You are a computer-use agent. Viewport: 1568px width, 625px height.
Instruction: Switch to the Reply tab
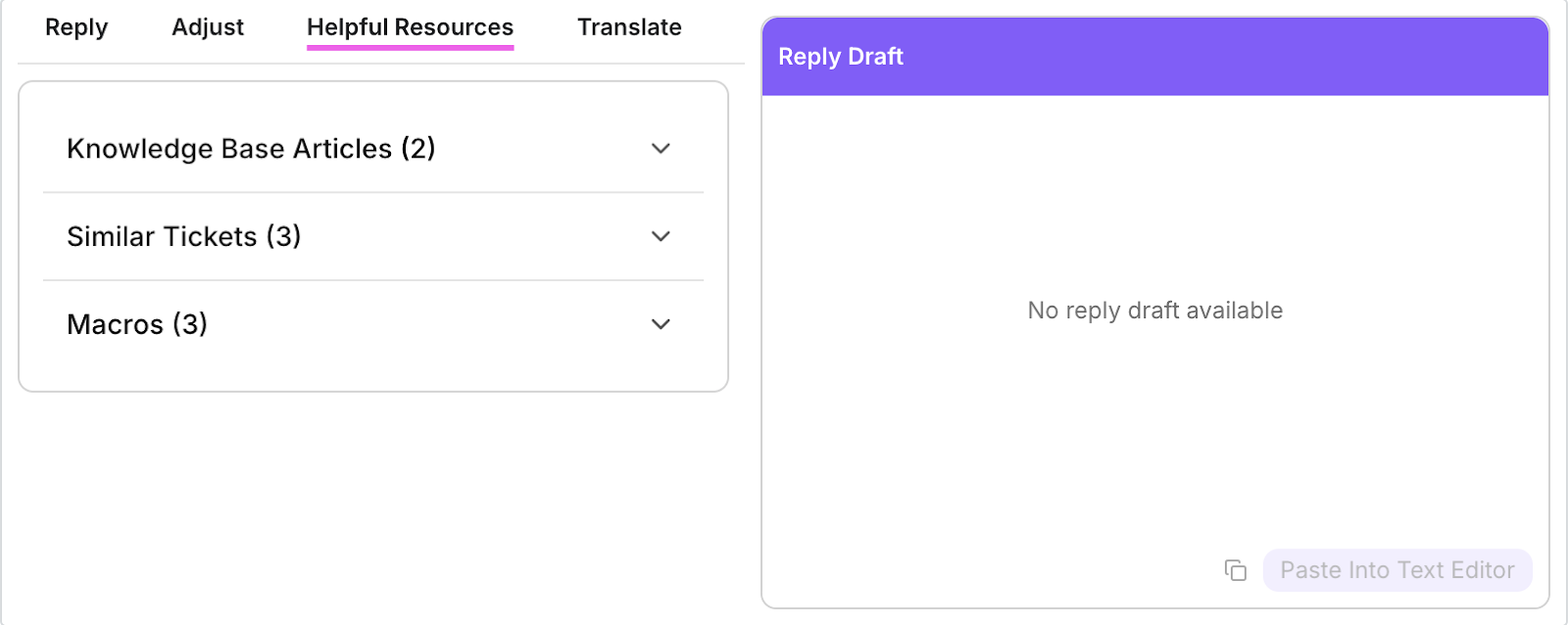(x=76, y=27)
